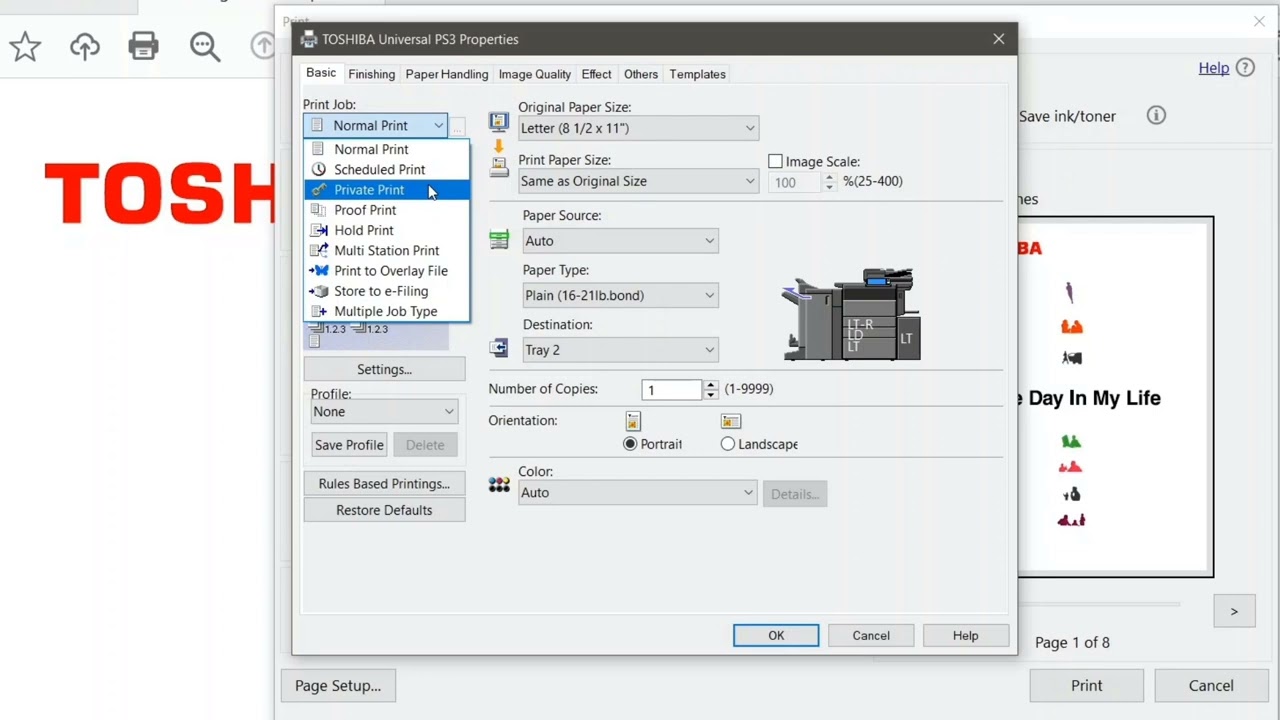Click the Print Paper Size printer icon
Screen dimensions: 1280x720
pos(498,168)
